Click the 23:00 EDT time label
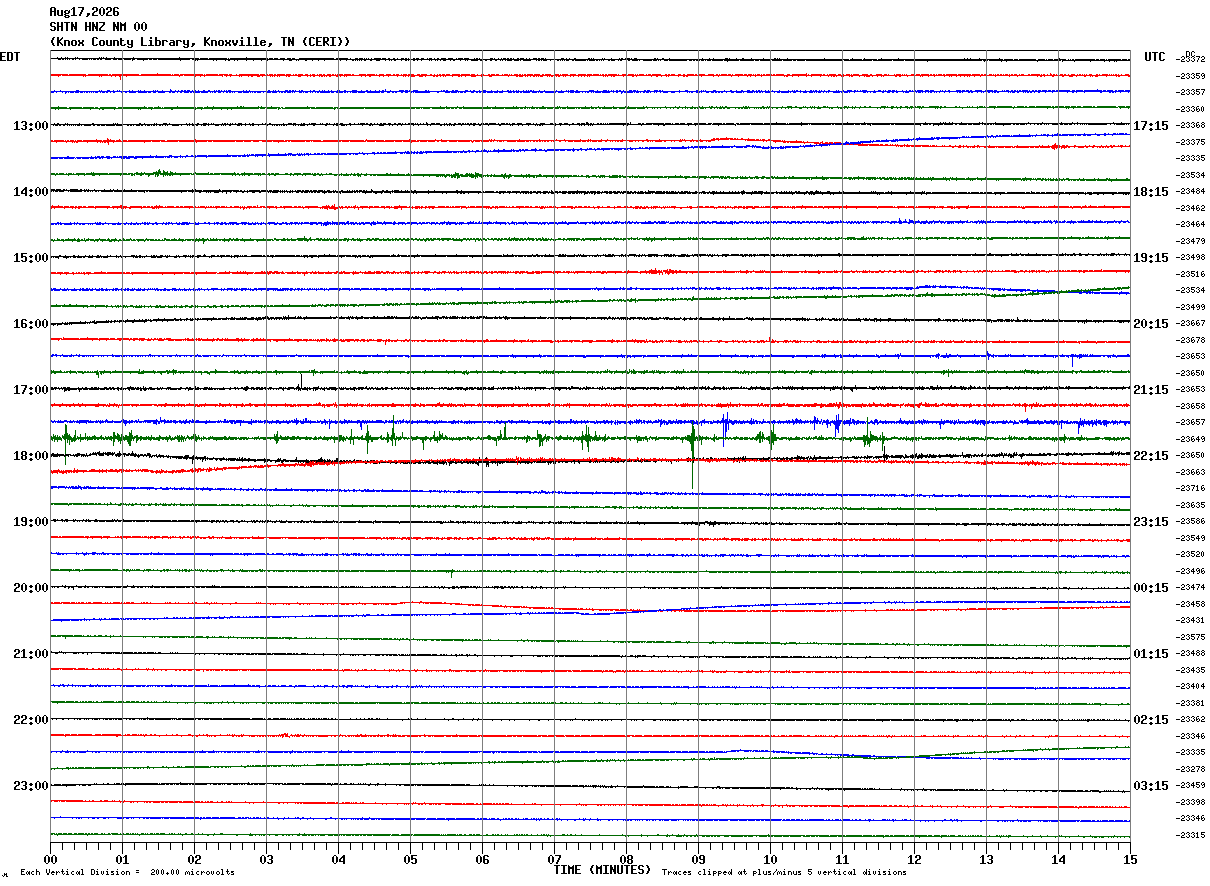1210x886 pixels. [30, 786]
